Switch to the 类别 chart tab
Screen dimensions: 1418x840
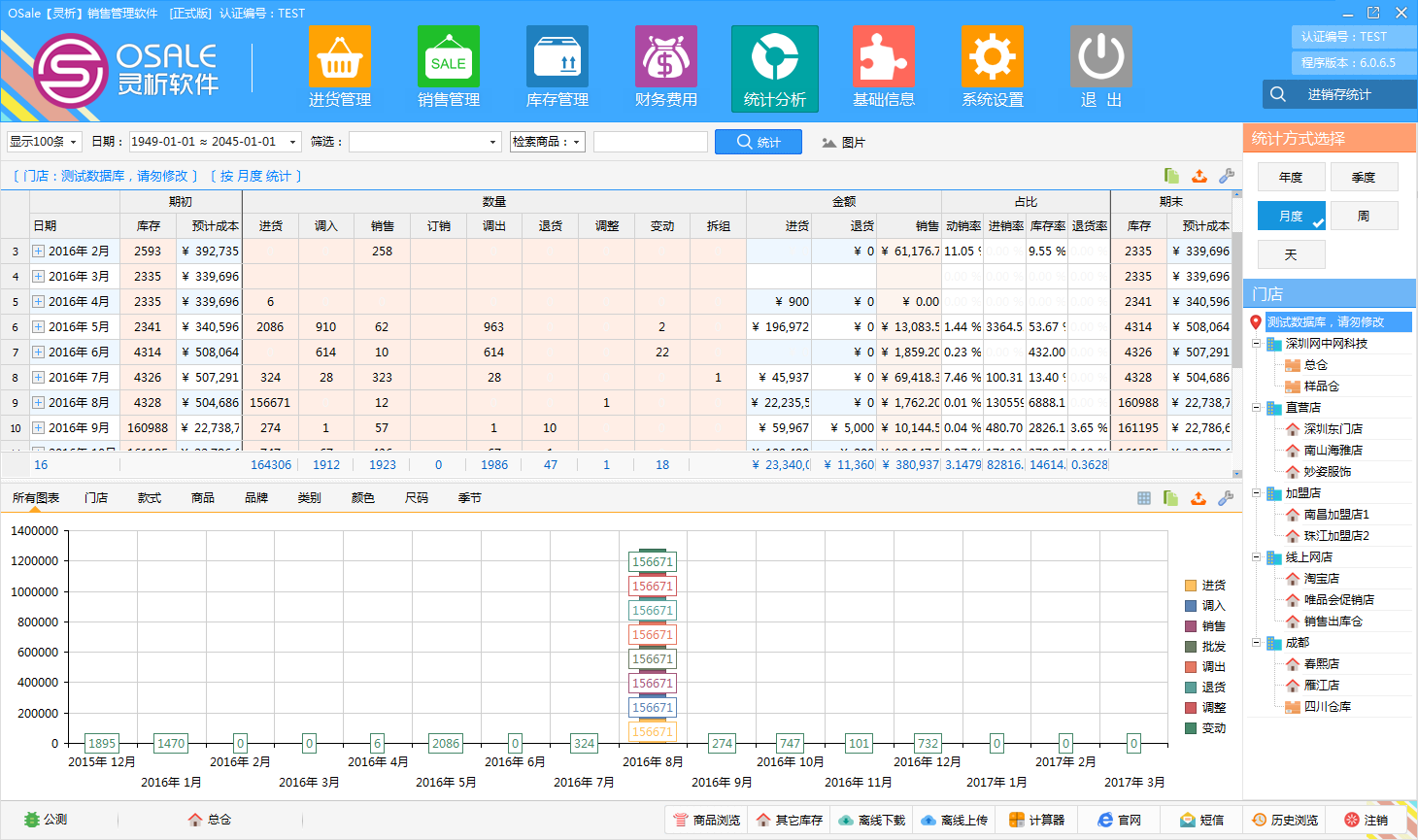pos(310,498)
